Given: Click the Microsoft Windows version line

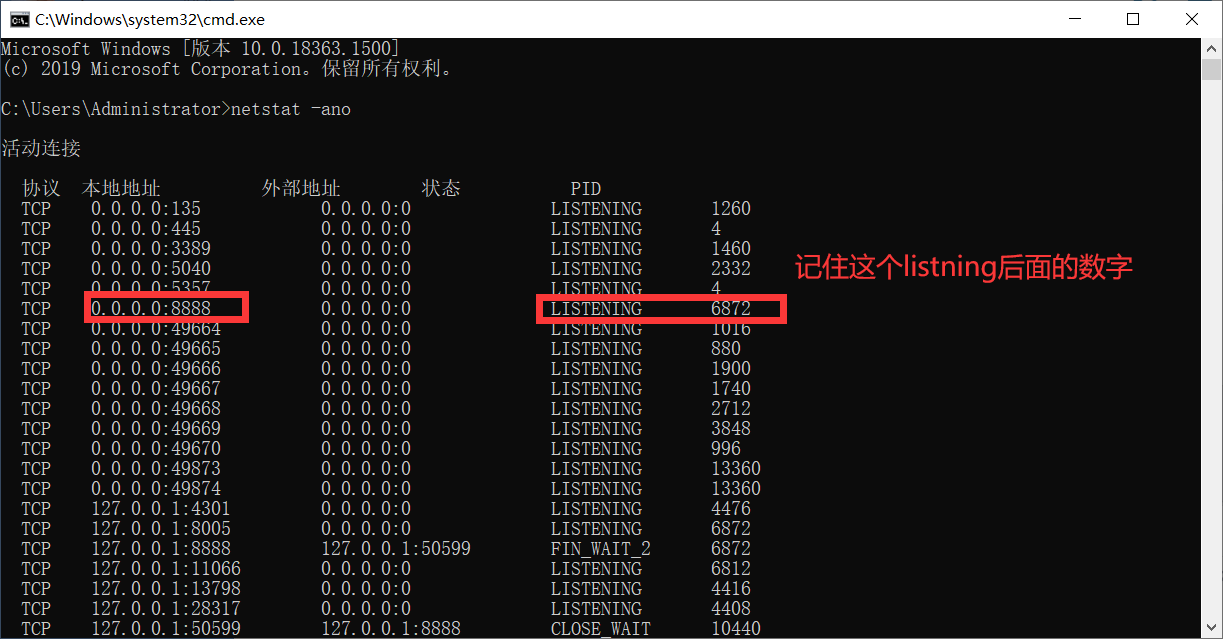Looking at the screenshot, I should (x=201, y=49).
